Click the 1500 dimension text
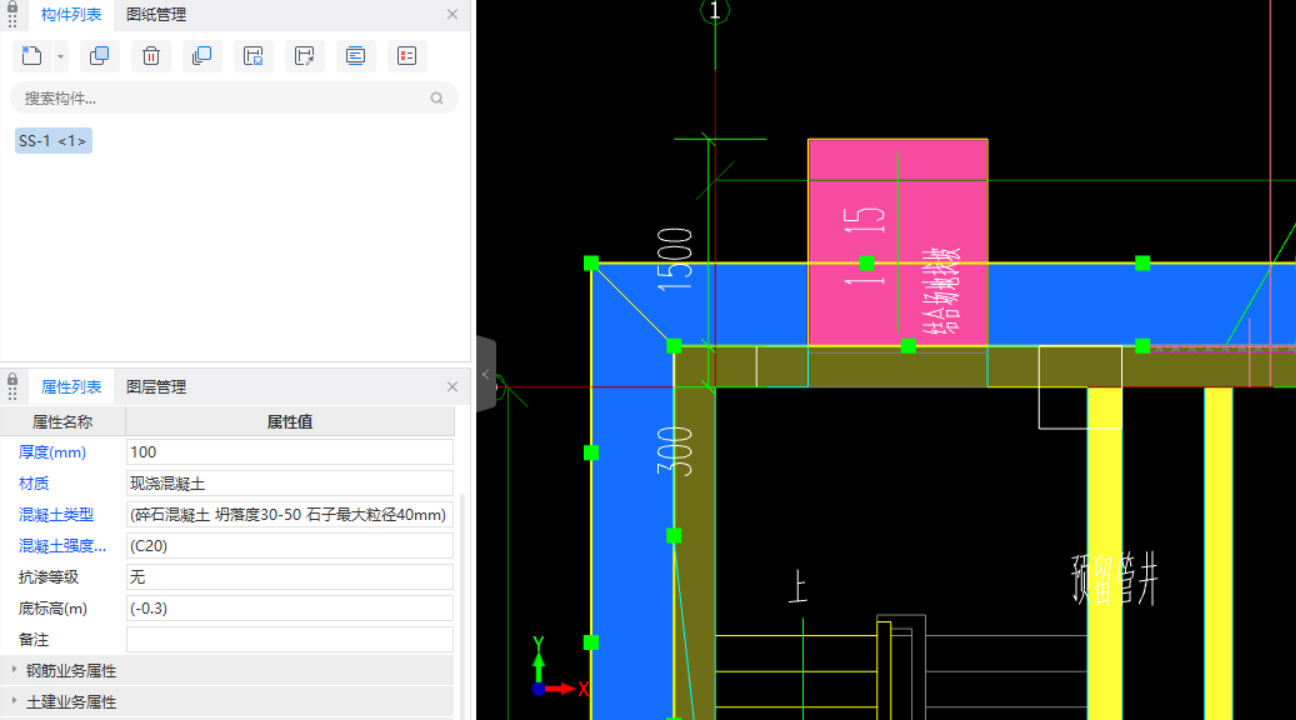The width and height of the screenshot is (1296, 720). click(x=676, y=259)
